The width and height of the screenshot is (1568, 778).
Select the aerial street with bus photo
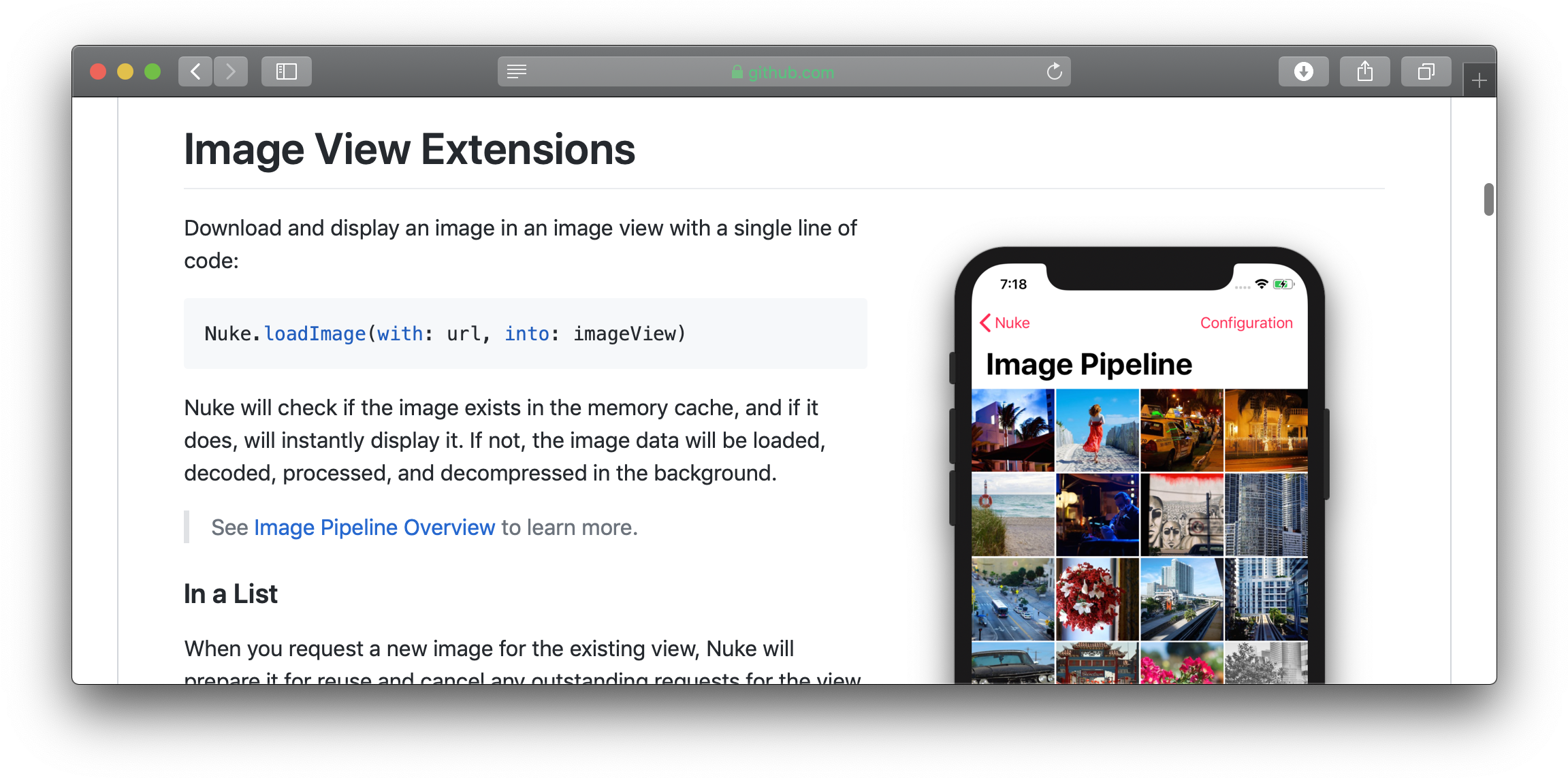click(1012, 599)
